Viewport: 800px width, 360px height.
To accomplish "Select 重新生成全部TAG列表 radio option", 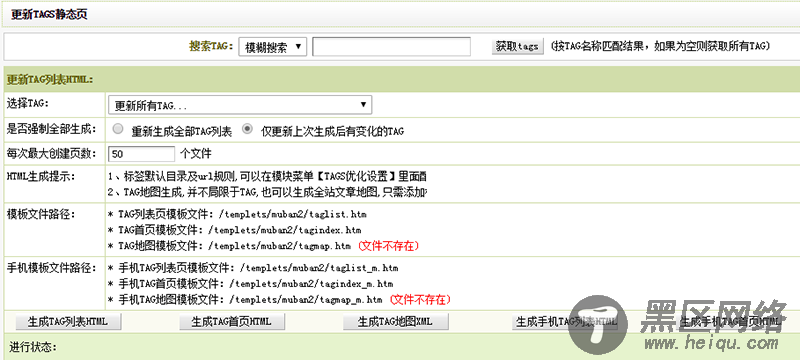I will click(118, 130).
